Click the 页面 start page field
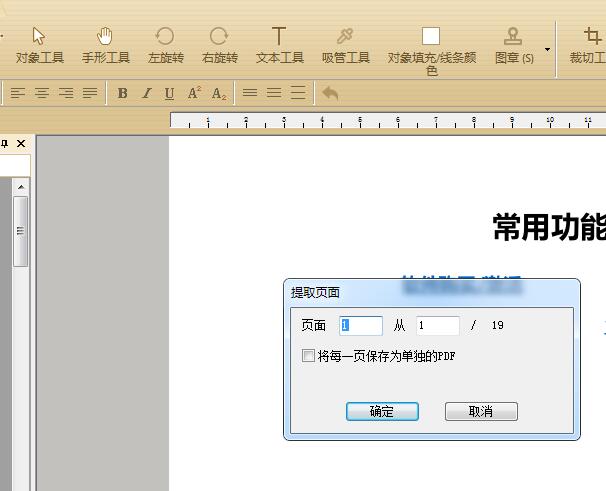606x491 pixels. (361, 326)
